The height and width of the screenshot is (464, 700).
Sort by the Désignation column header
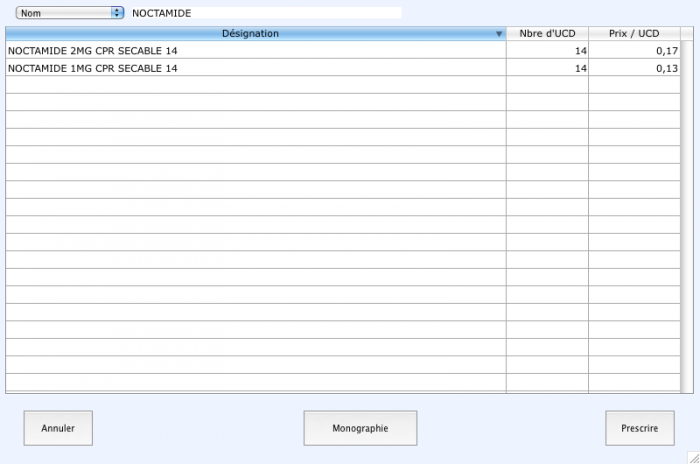tap(256, 33)
